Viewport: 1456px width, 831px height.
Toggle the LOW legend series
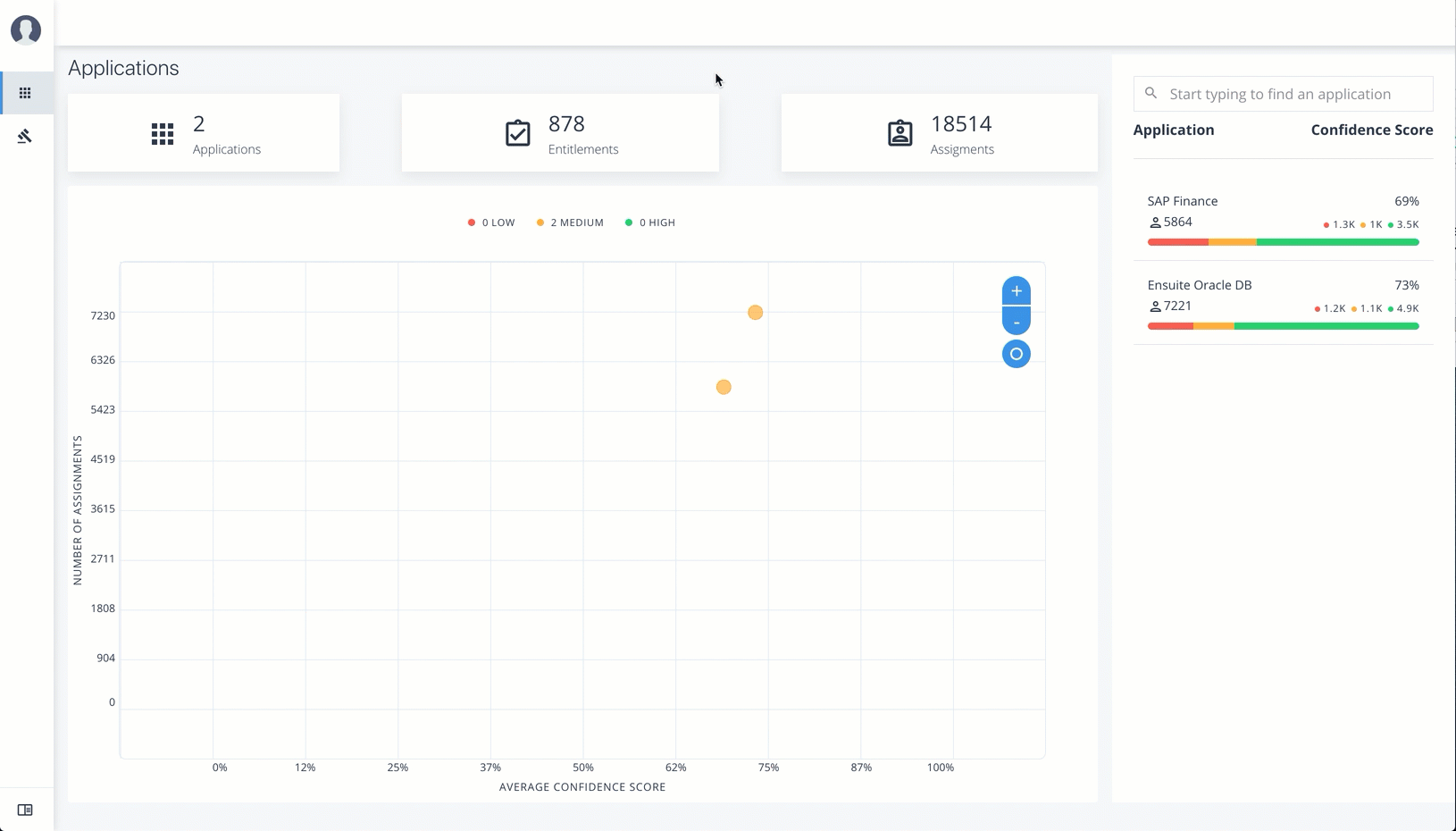491,222
